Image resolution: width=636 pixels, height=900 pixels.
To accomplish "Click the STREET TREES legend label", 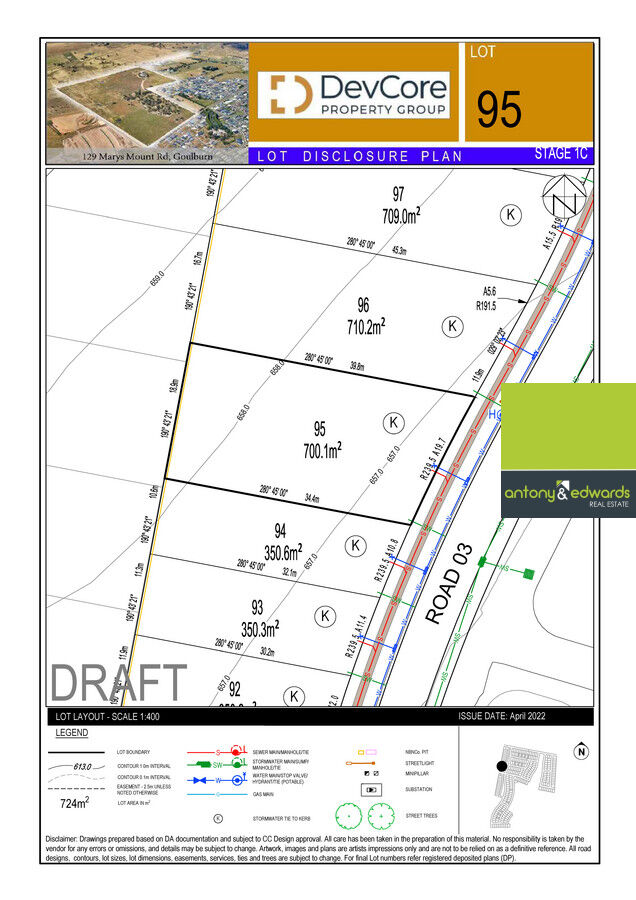I will (x=421, y=816).
